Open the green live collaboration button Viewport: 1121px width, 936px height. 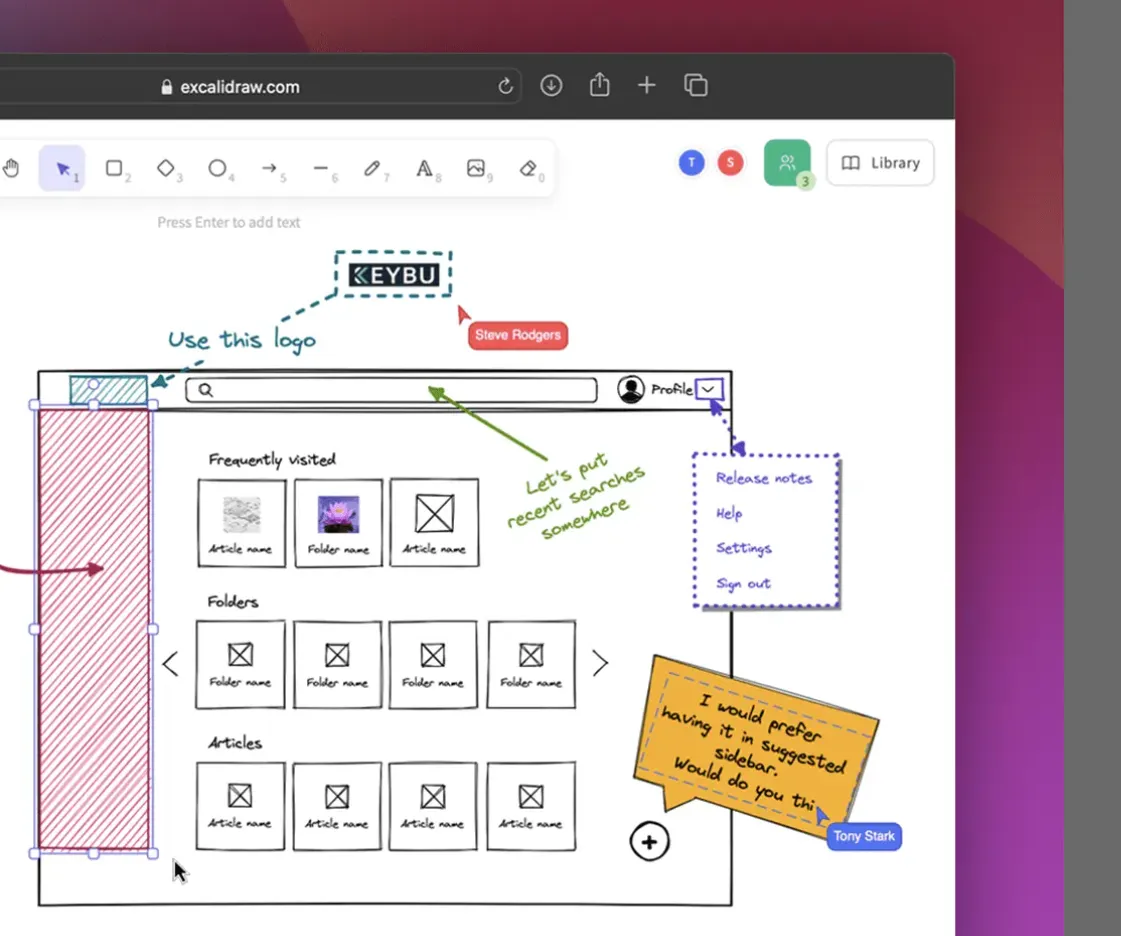point(787,163)
